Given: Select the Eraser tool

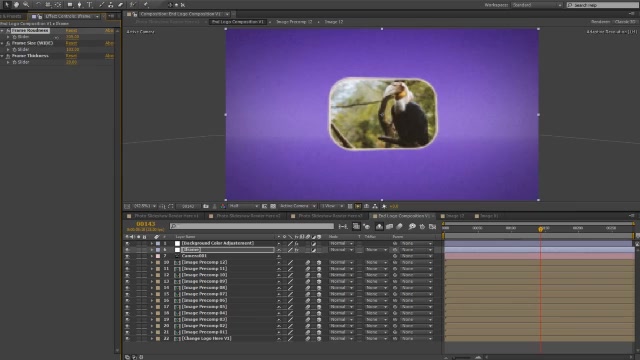Looking at the screenshot, I should coord(121,4).
